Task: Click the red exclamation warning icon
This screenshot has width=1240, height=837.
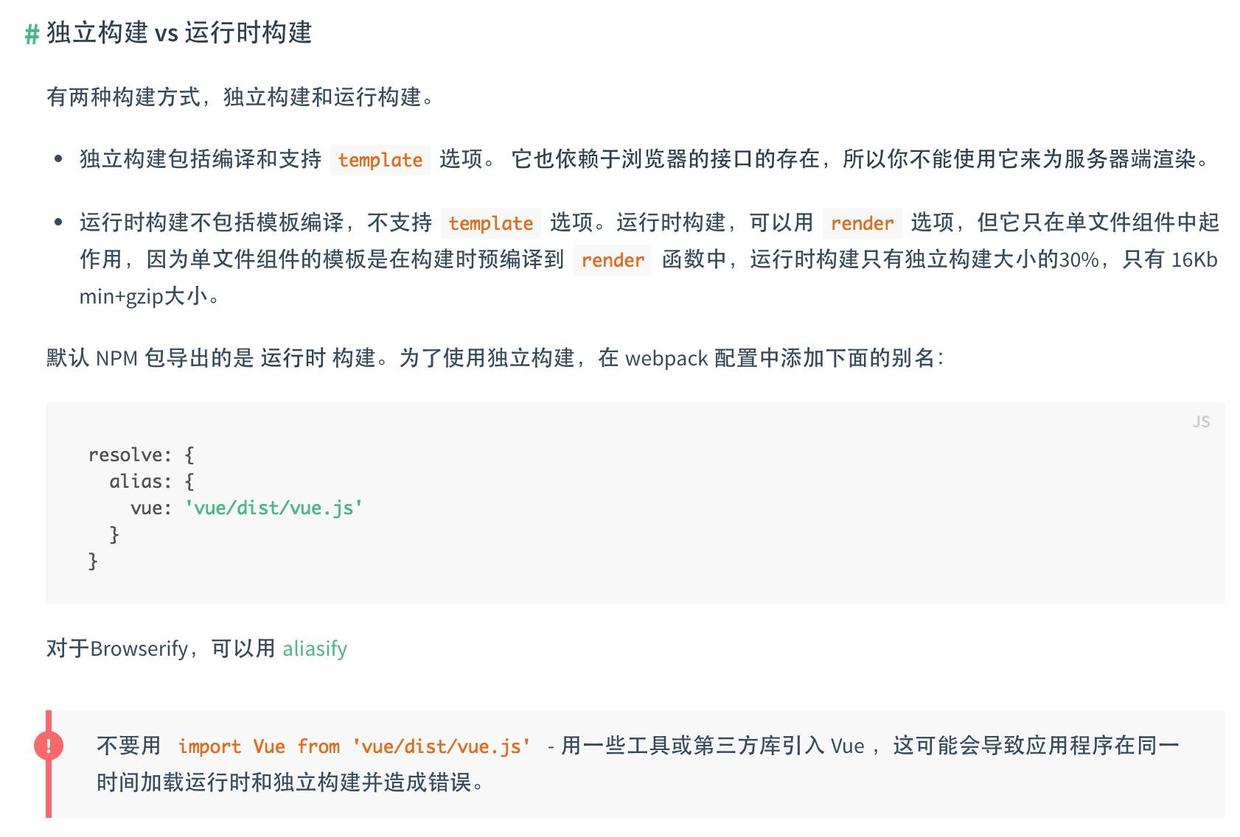Action: pos(48,745)
